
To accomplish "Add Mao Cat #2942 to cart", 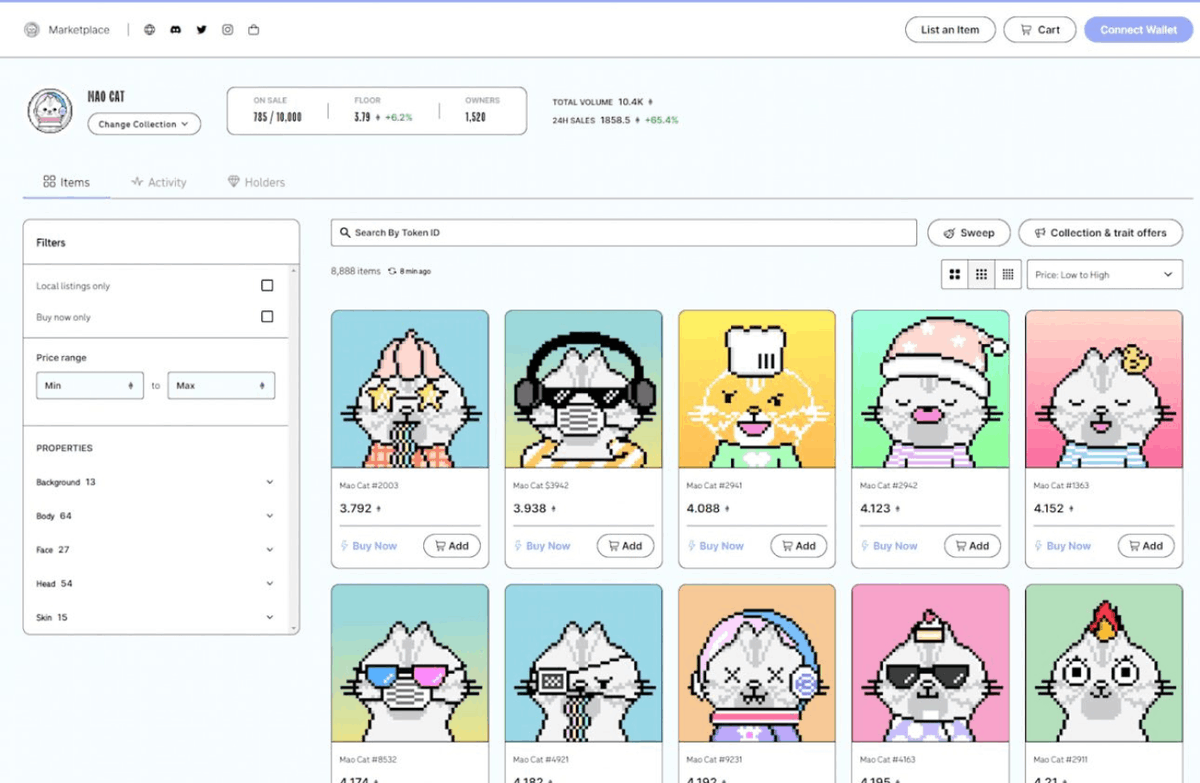I will (x=973, y=546).
